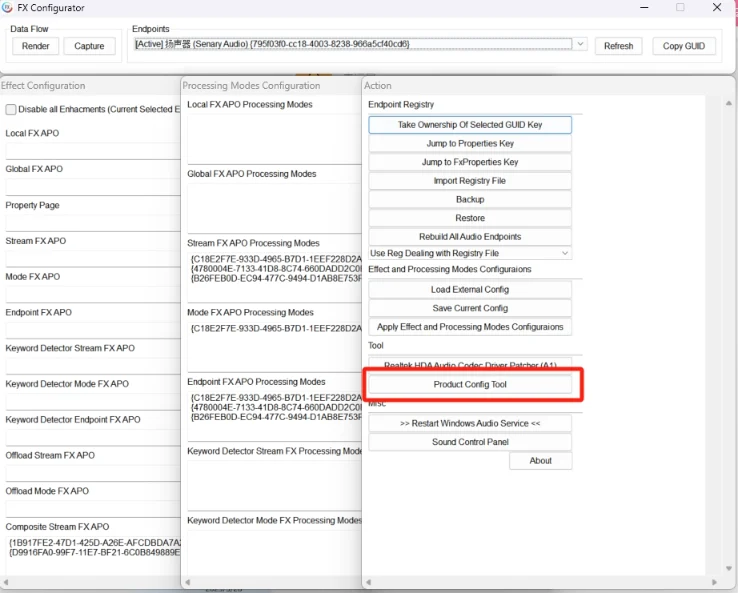Open the Endpoints dropdown list
Screen dimensions: 738x593
click(x=580, y=45)
